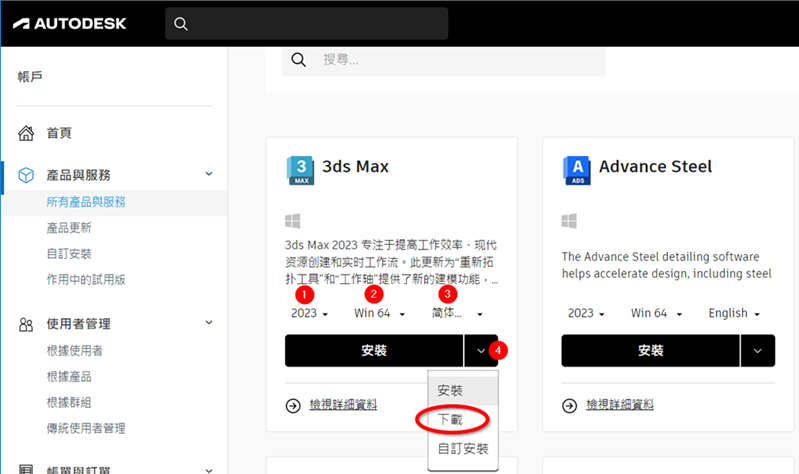Click the 3ds Max product title
The height and width of the screenshot is (474, 799).
[355, 167]
